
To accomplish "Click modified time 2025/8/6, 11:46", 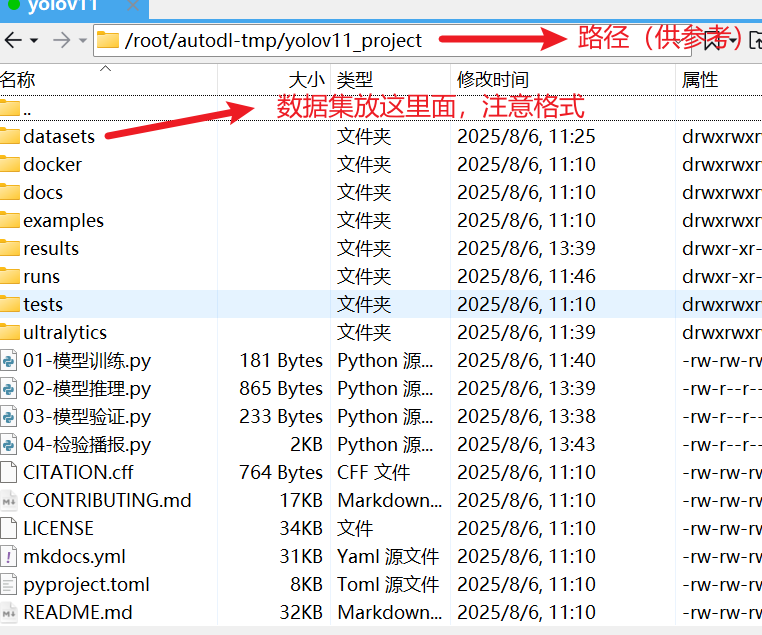I will pos(526,276).
